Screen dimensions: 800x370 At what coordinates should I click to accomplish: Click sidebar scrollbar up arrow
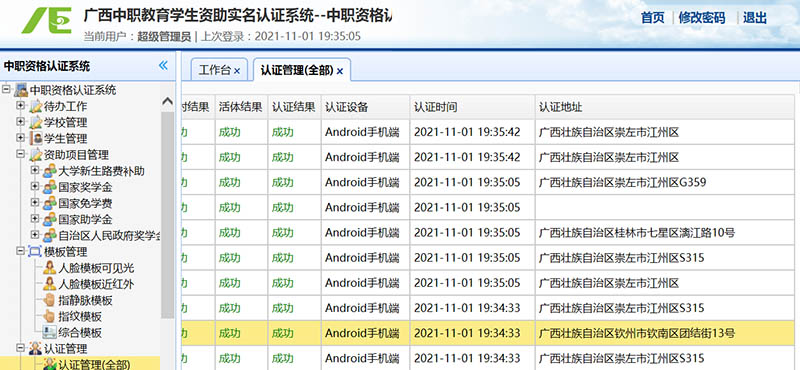point(167,102)
